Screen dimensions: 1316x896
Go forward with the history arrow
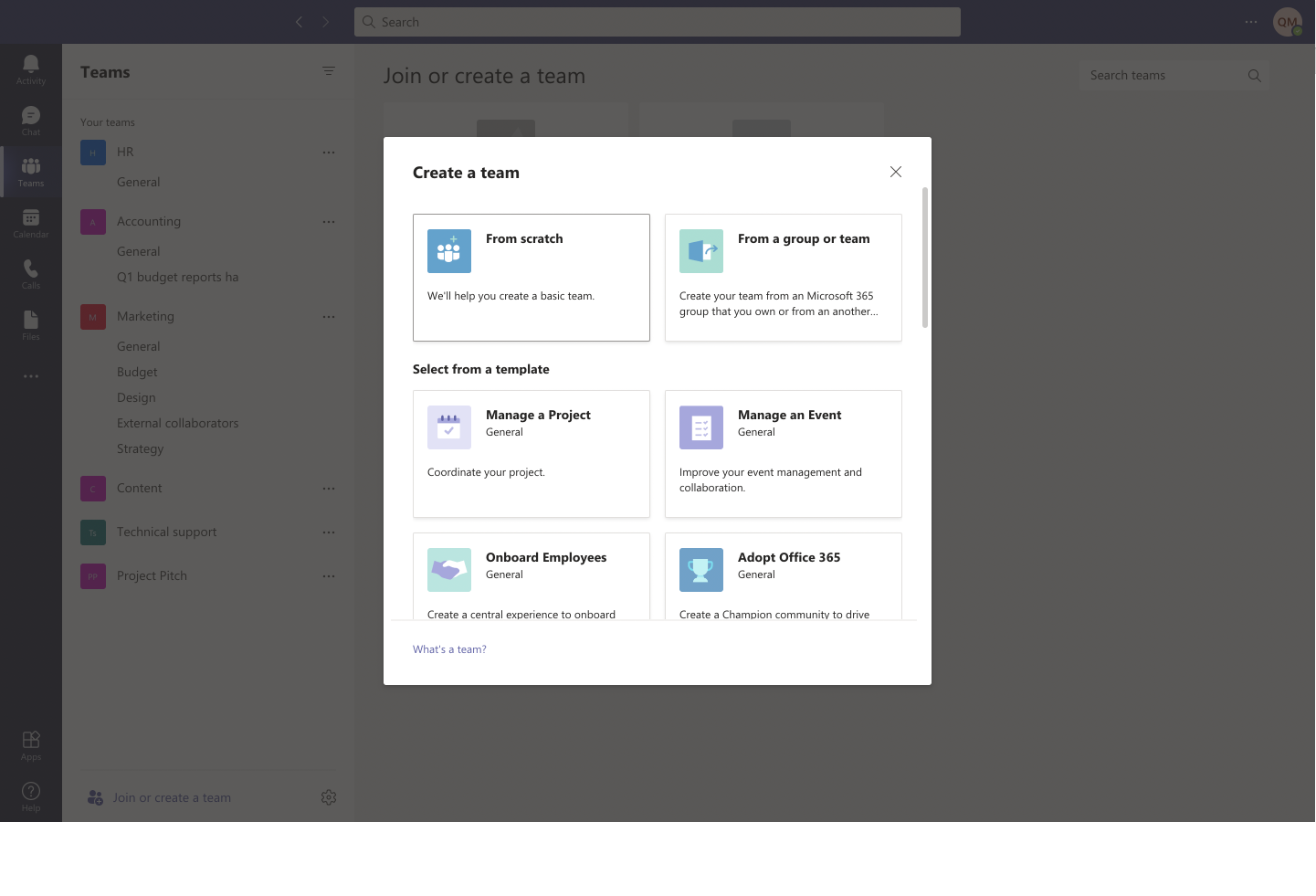[x=326, y=22]
